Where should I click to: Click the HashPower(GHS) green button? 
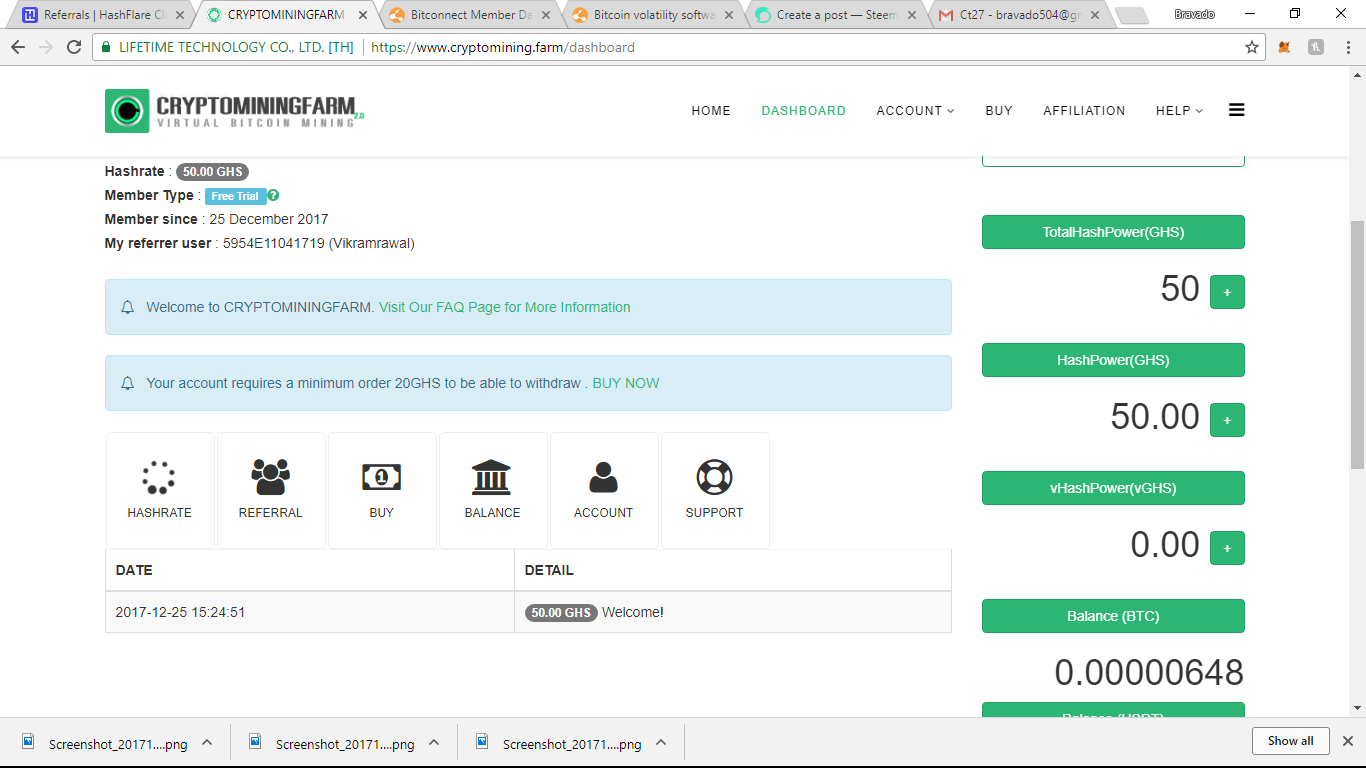[1113, 360]
